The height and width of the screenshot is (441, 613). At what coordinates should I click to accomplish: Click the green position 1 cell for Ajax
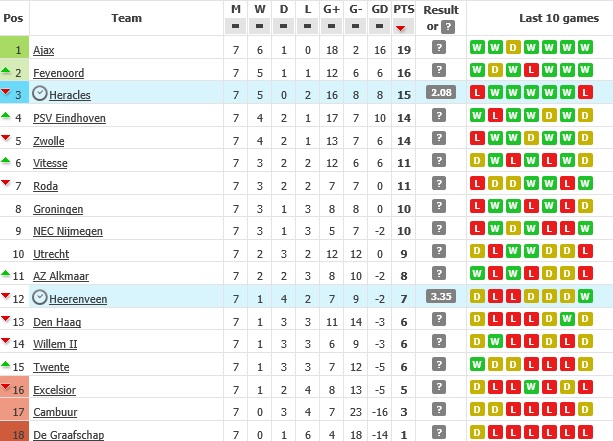click(16, 48)
